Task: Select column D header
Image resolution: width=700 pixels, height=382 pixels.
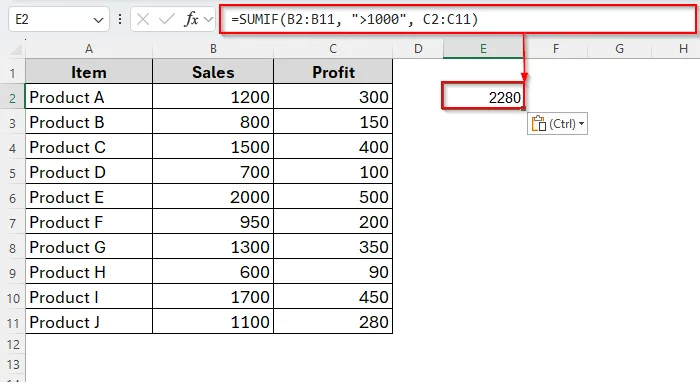Action: [x=418, y=49]
